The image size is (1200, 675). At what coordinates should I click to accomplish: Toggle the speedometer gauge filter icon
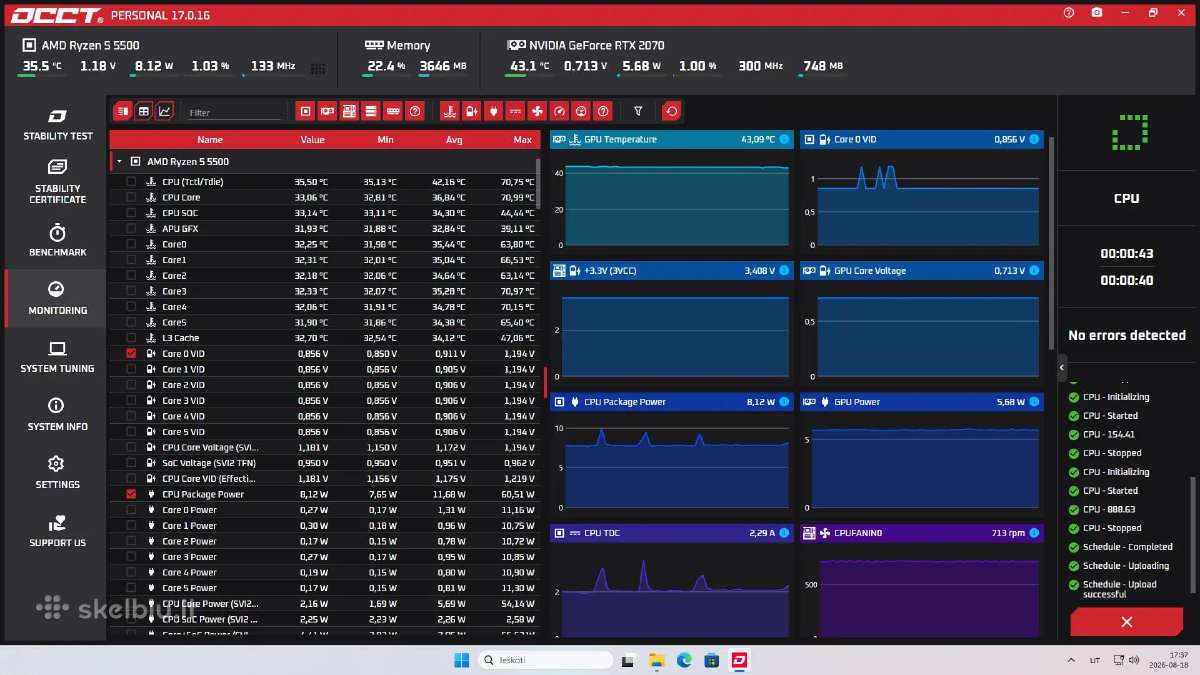[x=559, y=111]
